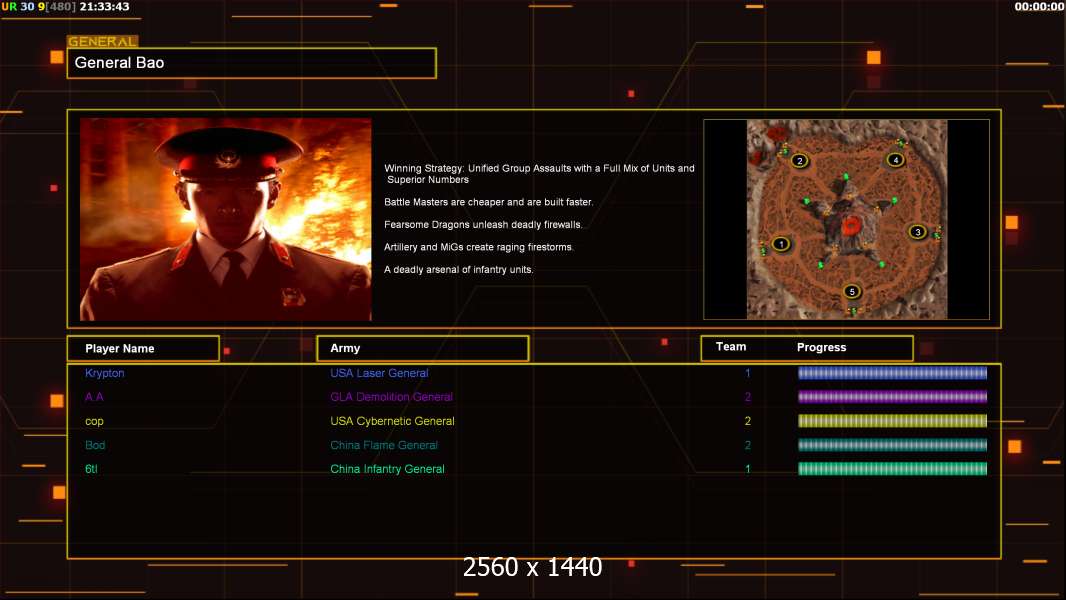The width and height of the screenshot is (1066, 600).
Task: Select start position marker 4 on the map
Action: (x=895, y=160)
